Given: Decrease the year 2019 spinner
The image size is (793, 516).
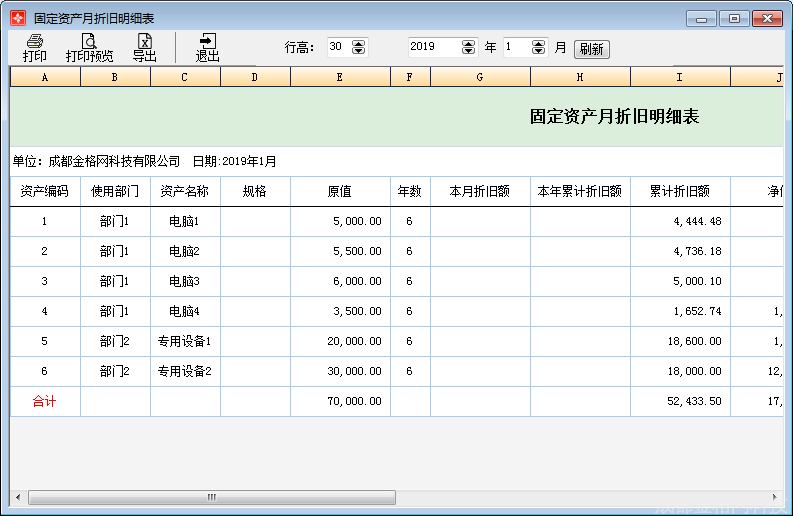Looking at the screenshot, I should coord(469,51).
